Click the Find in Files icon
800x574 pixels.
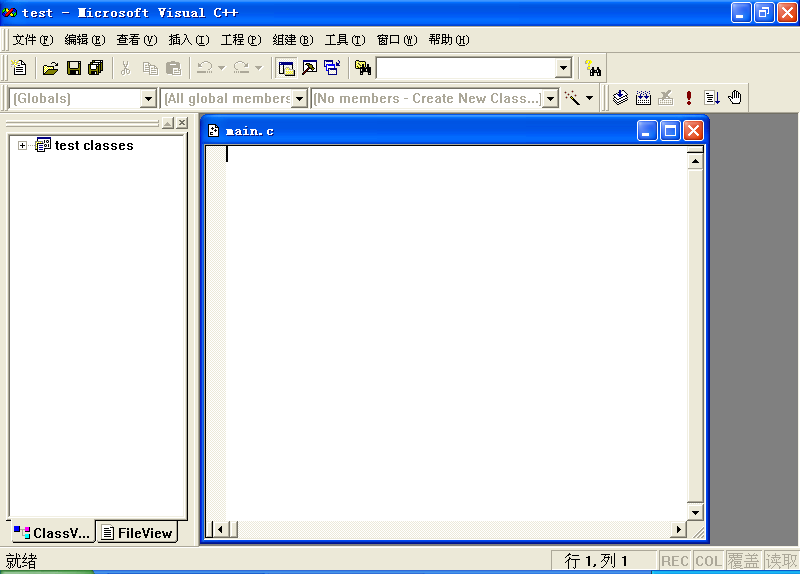point(363,68)
